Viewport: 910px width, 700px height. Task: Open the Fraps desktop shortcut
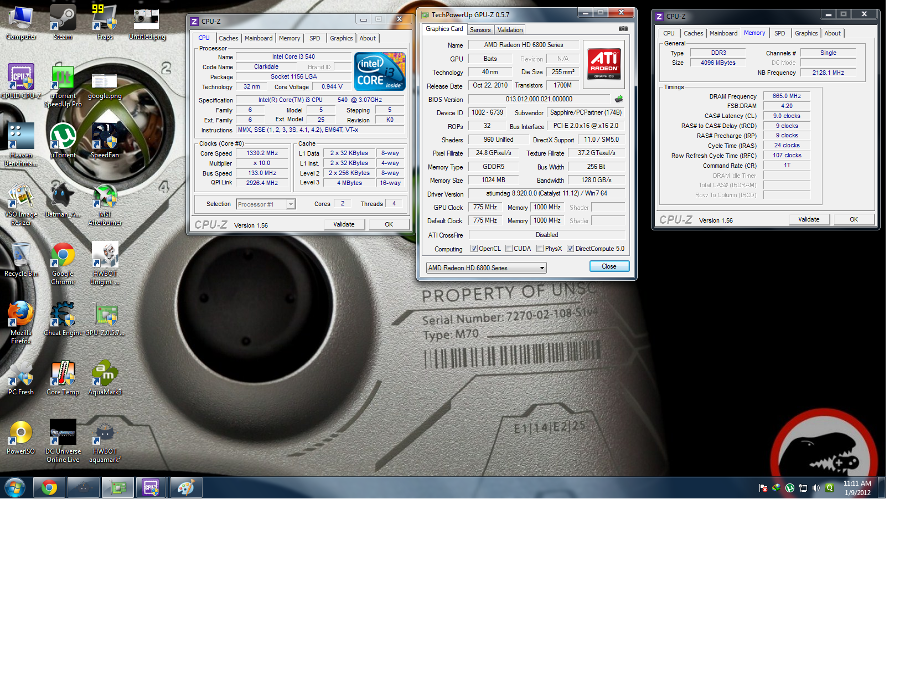[104, 23]
